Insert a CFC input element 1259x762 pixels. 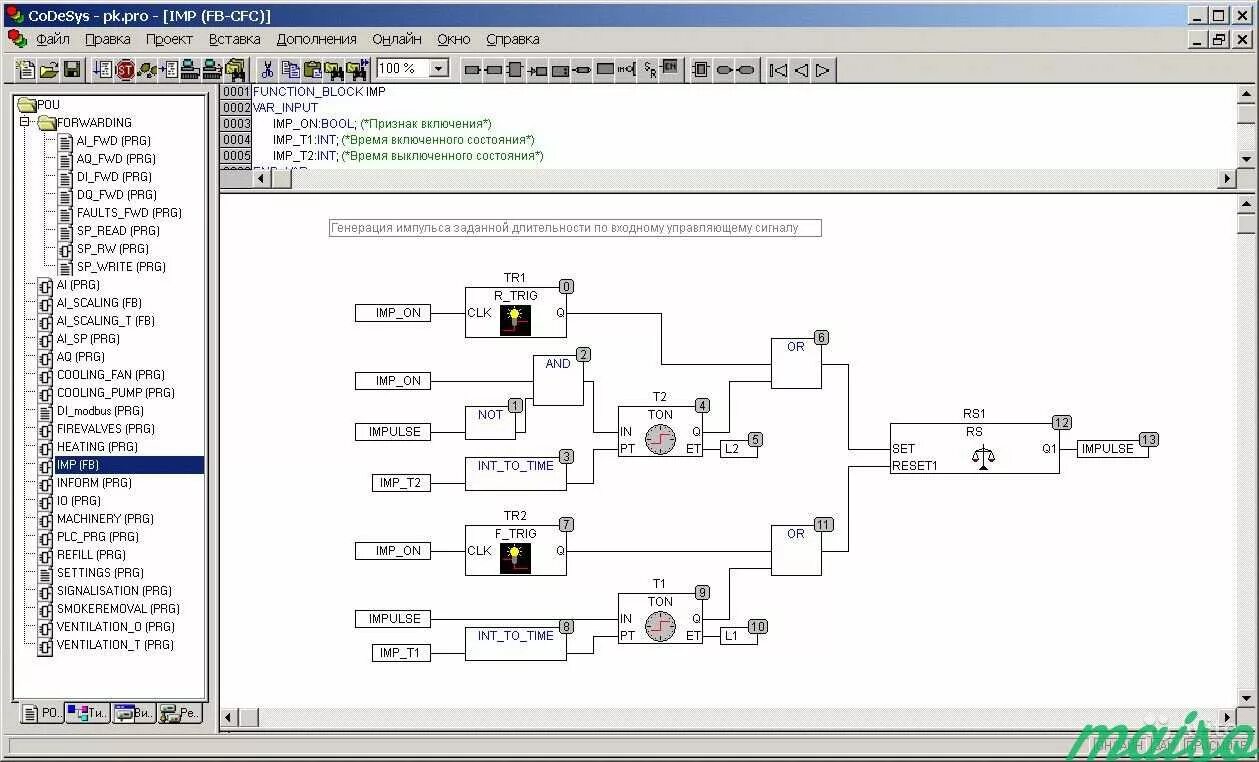tap(472, 70)
